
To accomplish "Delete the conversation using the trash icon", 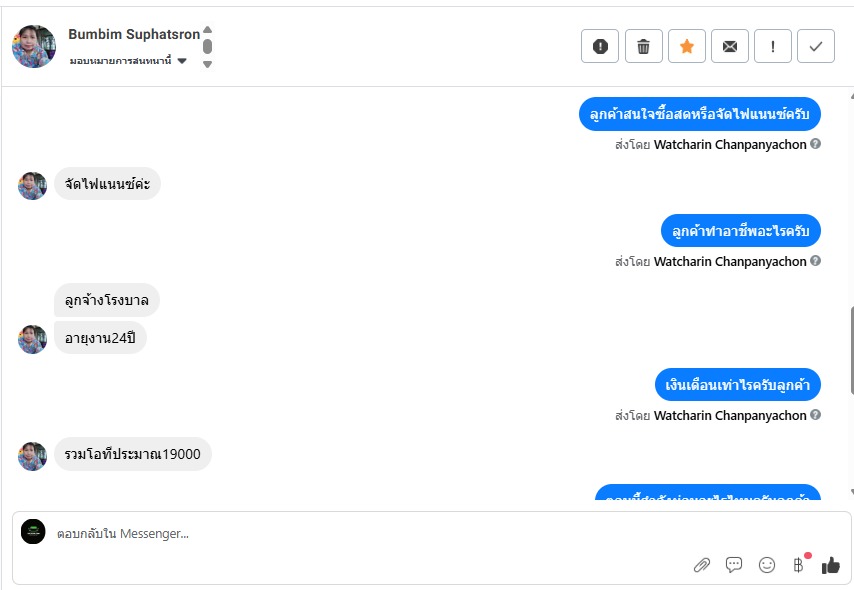I will click(643, 46).
